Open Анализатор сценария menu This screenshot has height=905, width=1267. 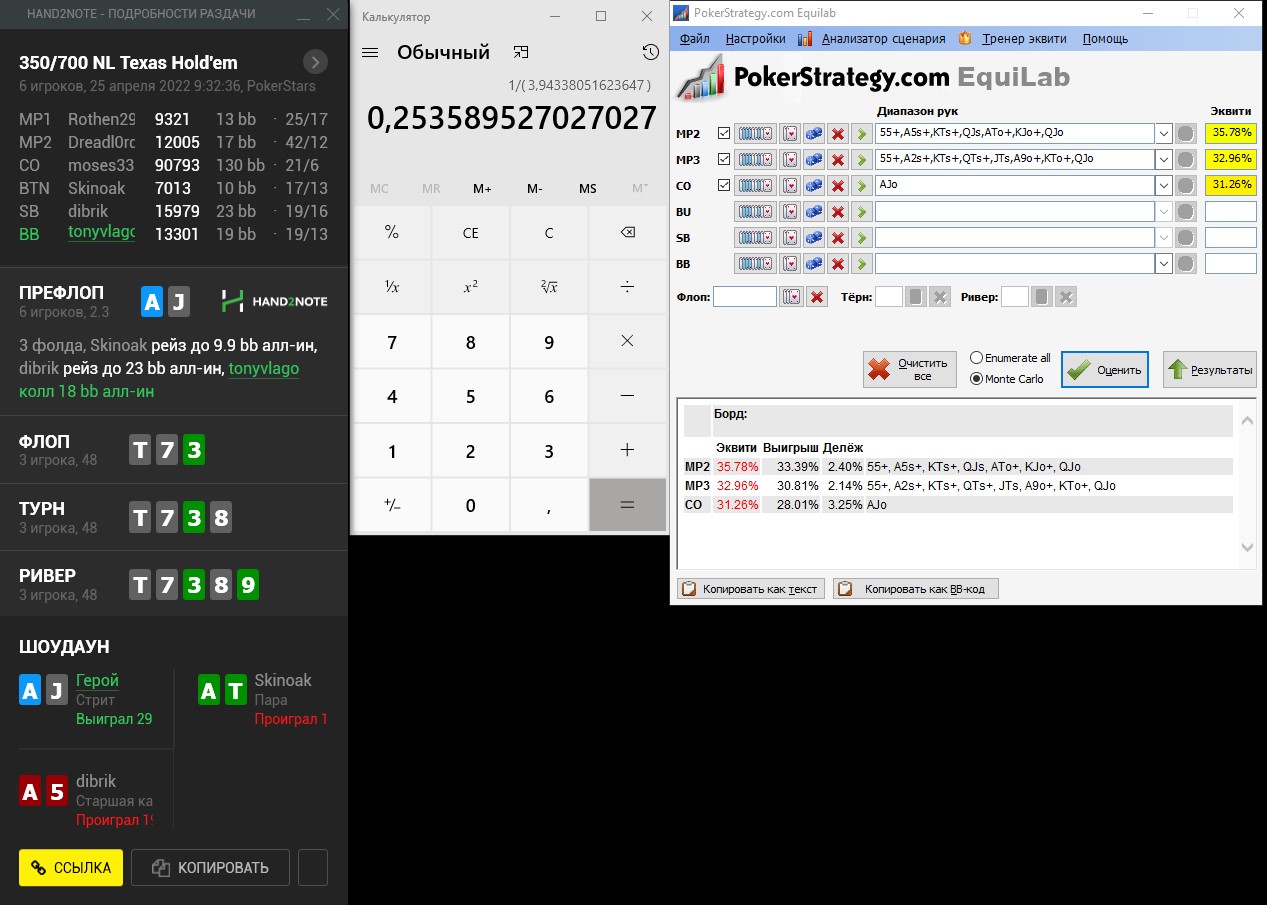tap(872, 39)
